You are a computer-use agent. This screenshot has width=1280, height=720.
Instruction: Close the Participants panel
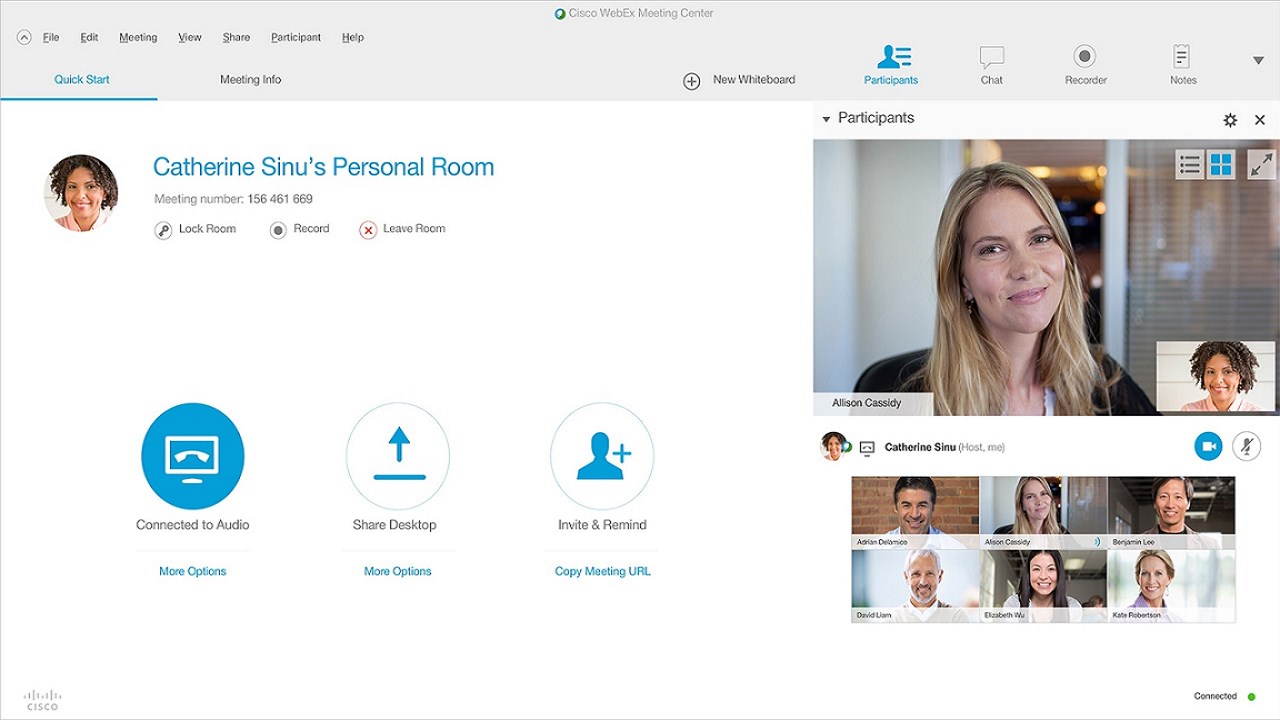point(1260,120)
